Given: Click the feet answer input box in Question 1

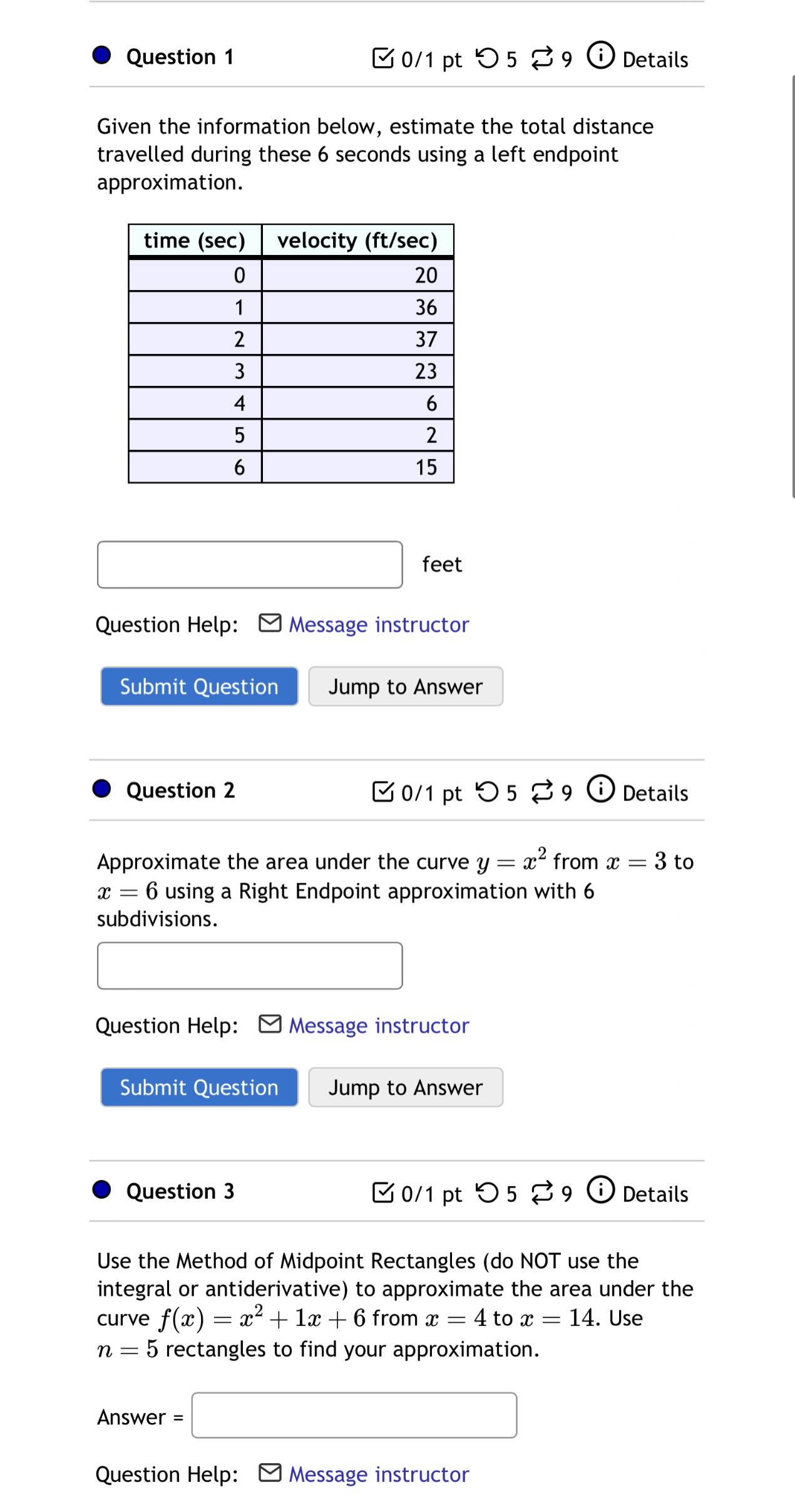Looking at the screenshot, I should [x=249, y=563].
